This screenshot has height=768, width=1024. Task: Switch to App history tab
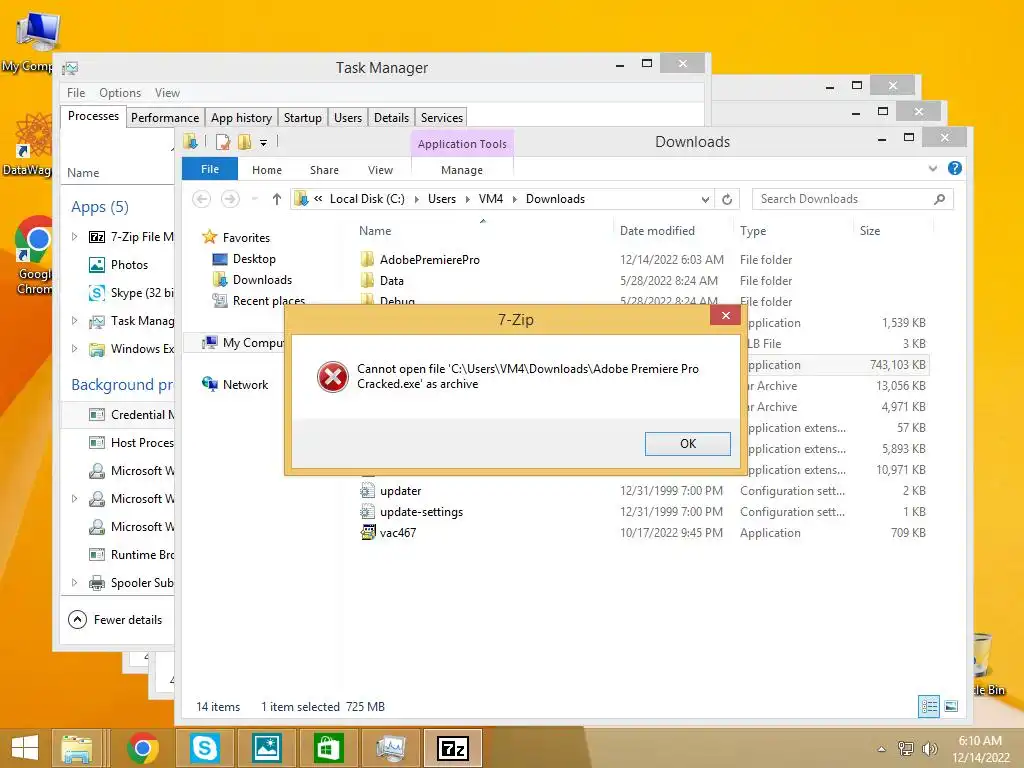tap(241, 118)
